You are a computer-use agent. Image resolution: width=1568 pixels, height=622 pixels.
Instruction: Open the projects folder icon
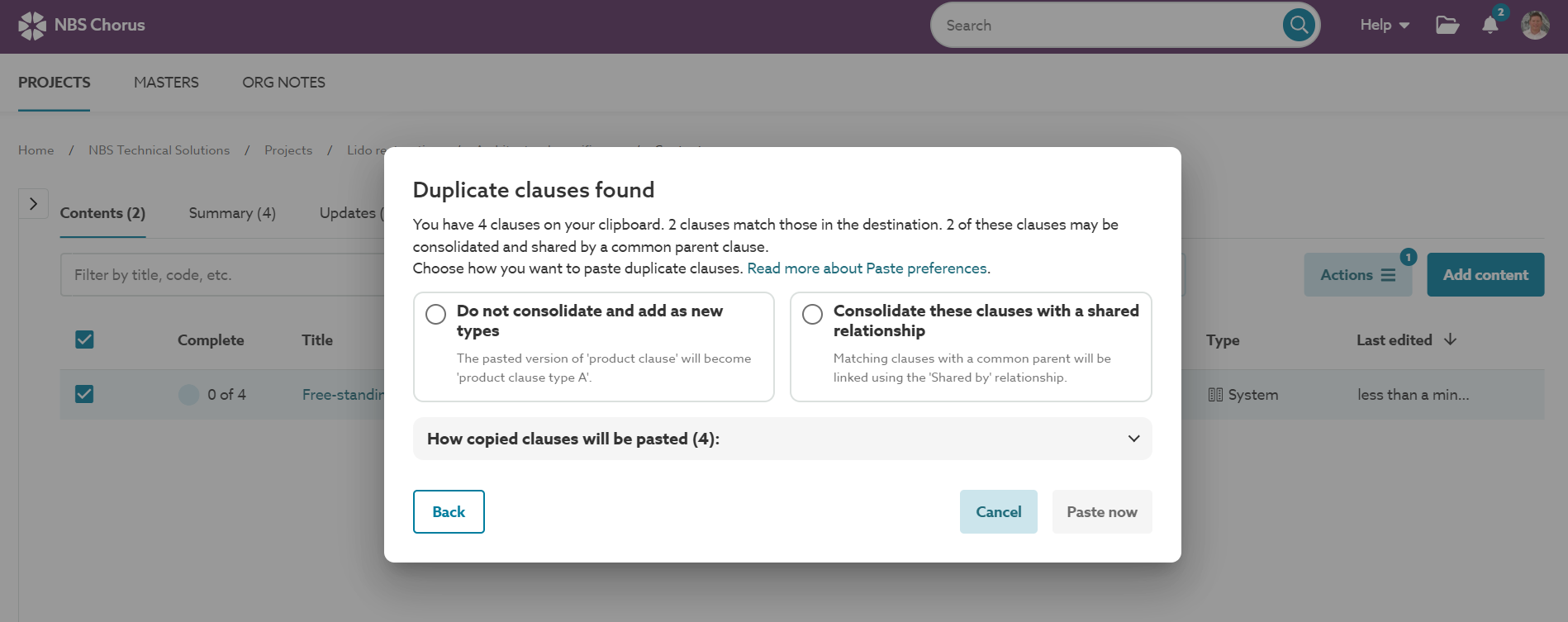[1447, 26]
